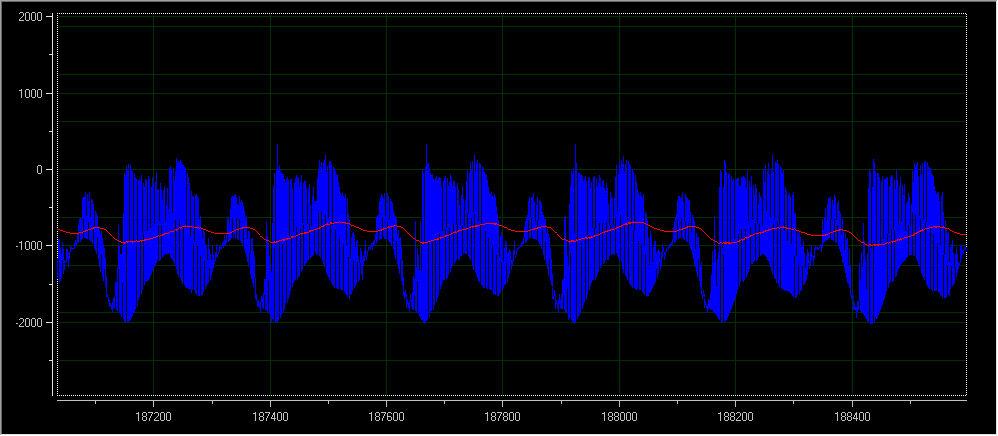
Task: Click the blue waveform trough bottom near 188430
Action: coord(871,323)
